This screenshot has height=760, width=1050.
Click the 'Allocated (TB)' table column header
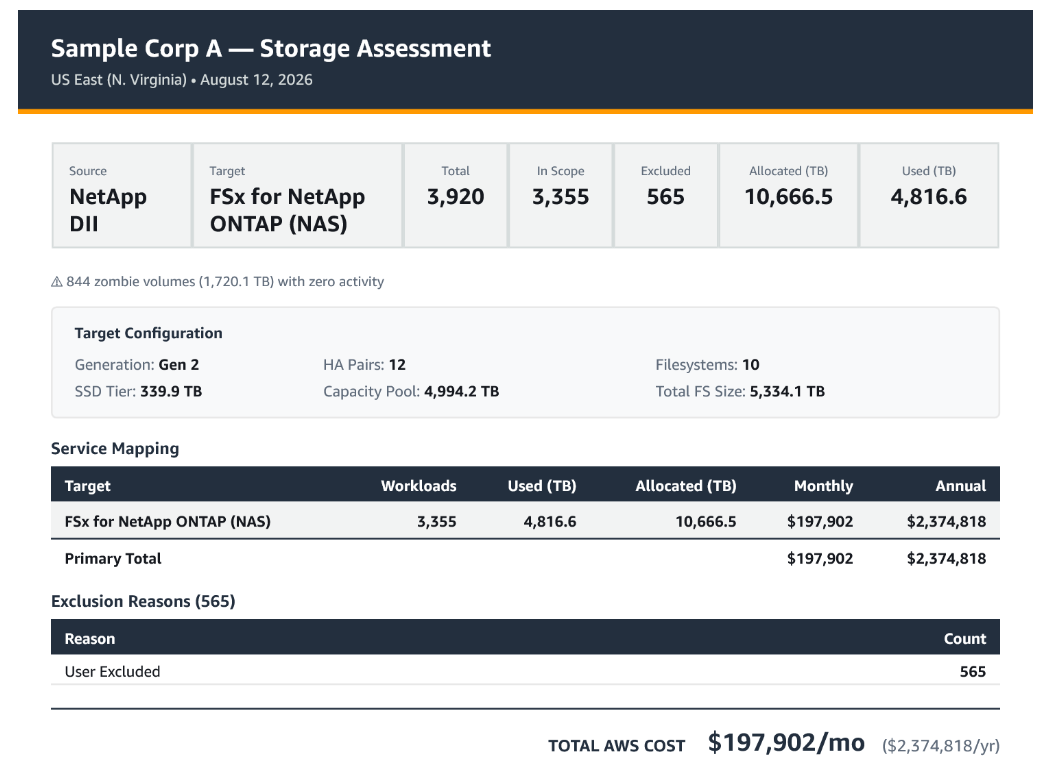[x=686, y=486]
